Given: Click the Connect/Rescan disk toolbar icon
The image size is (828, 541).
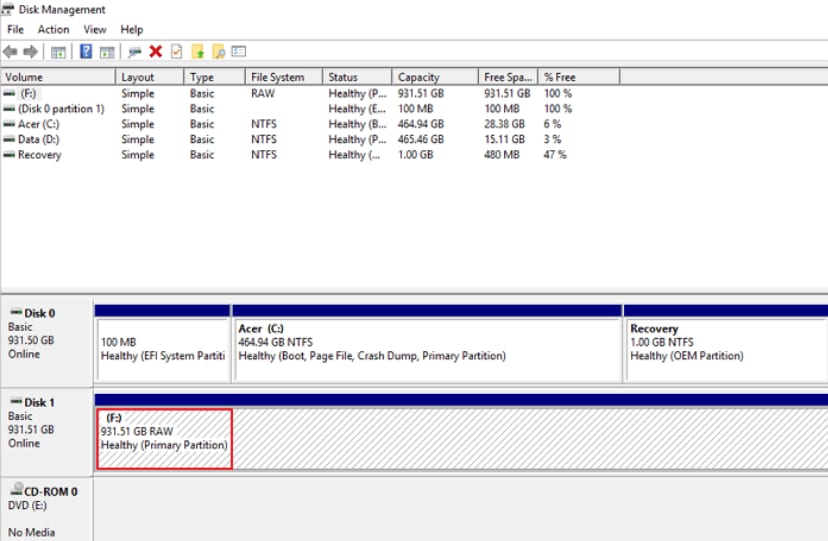Looking at the screenshot, I should coord(135,52).
